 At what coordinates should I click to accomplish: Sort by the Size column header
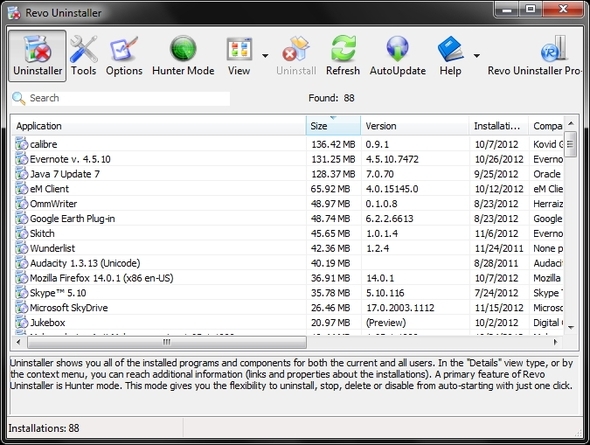333,126
